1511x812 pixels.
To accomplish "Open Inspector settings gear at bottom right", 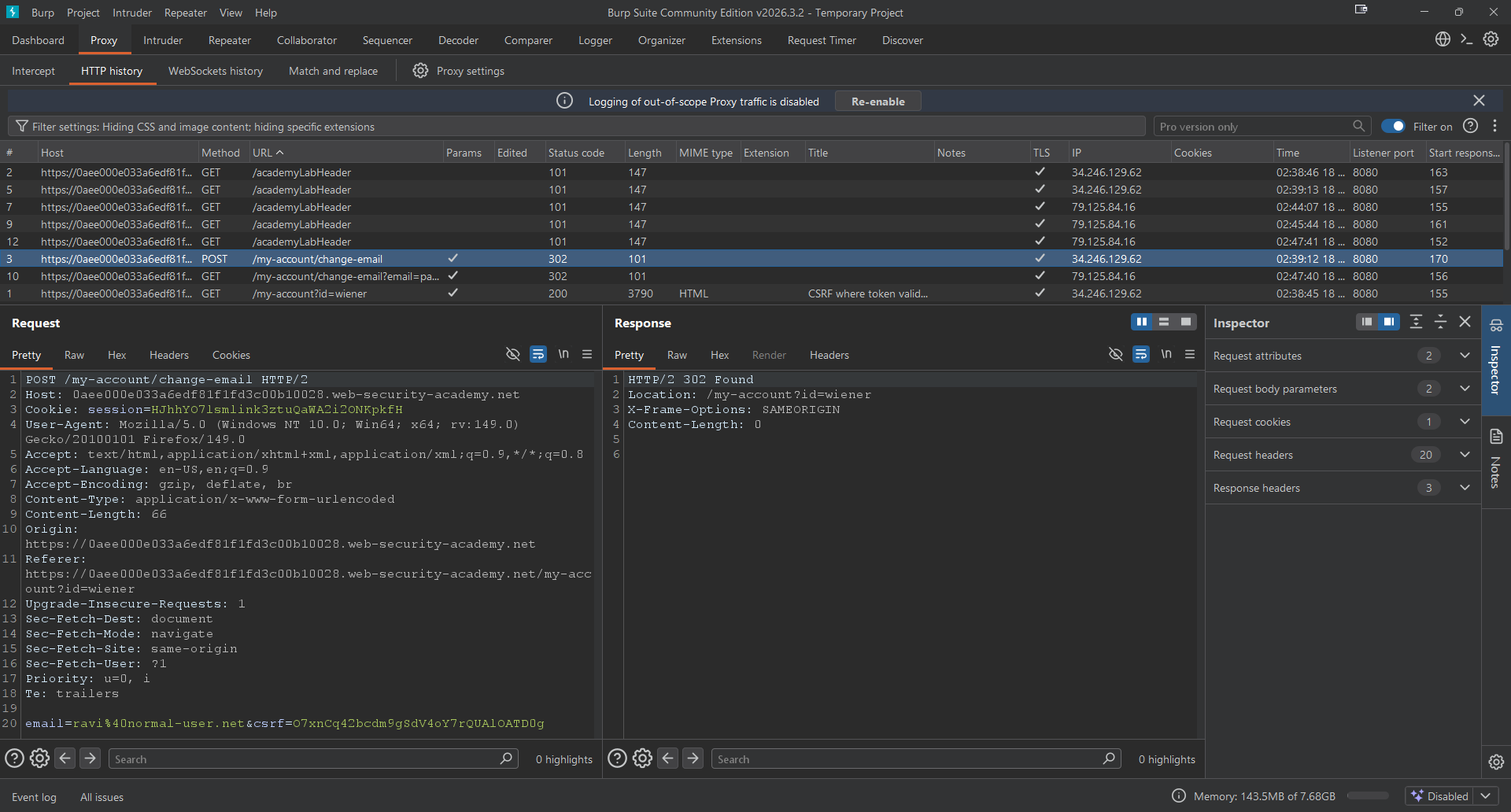I will click(x=1496, y=762).
